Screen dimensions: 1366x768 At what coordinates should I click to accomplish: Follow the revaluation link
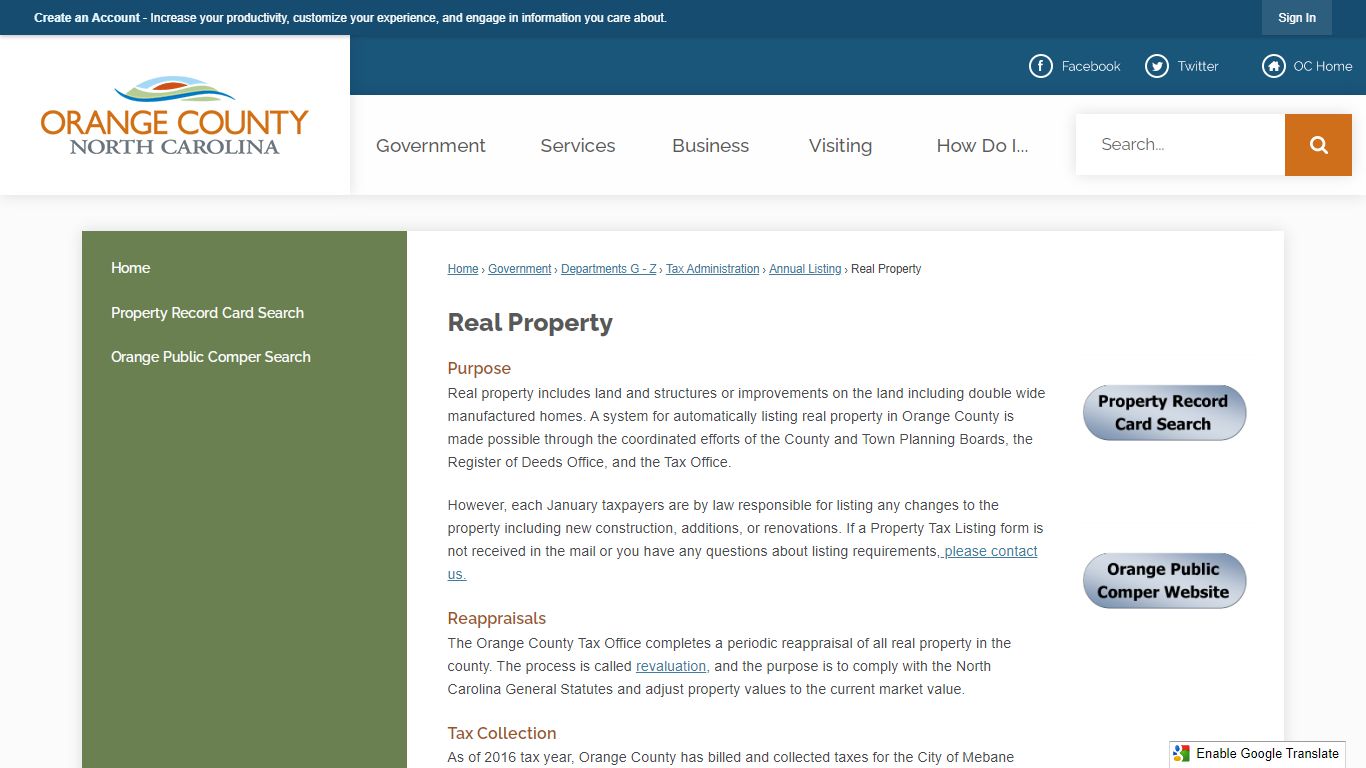(671, 666)
